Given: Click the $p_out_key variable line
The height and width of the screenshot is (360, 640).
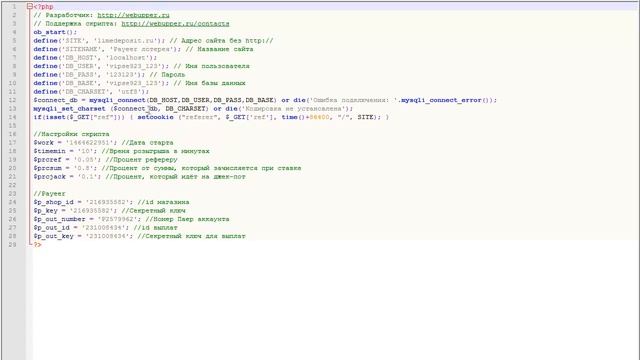Looking at the screenshot, I should [x=140, y=236].
